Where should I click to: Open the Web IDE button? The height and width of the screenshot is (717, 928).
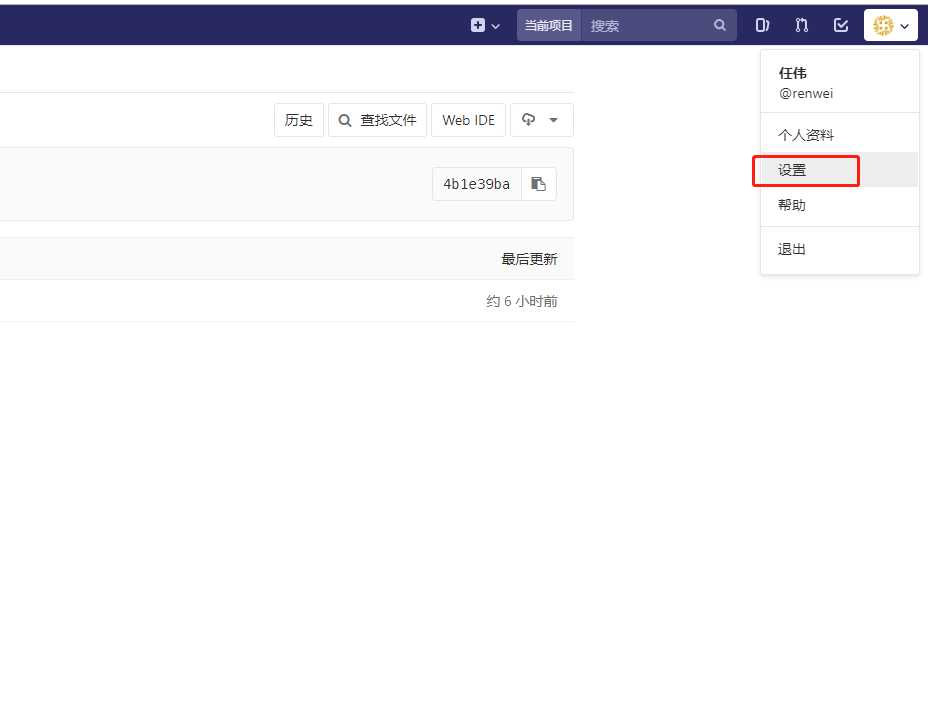468,120
